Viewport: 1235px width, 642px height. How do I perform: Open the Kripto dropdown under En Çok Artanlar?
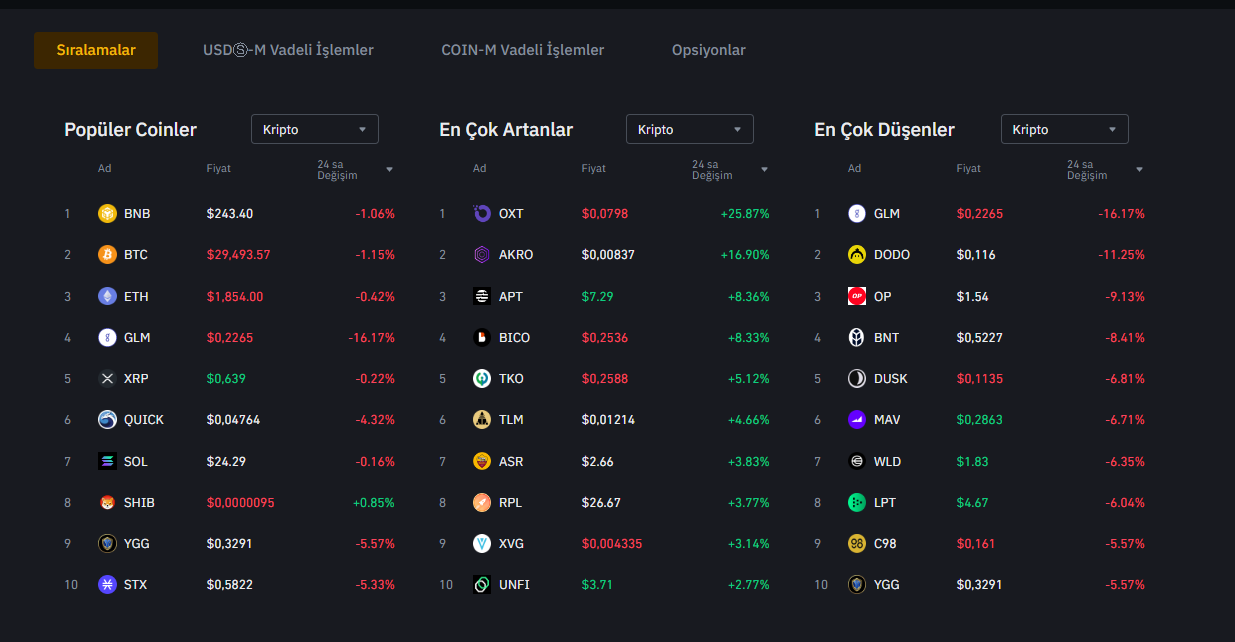(689, 129)
